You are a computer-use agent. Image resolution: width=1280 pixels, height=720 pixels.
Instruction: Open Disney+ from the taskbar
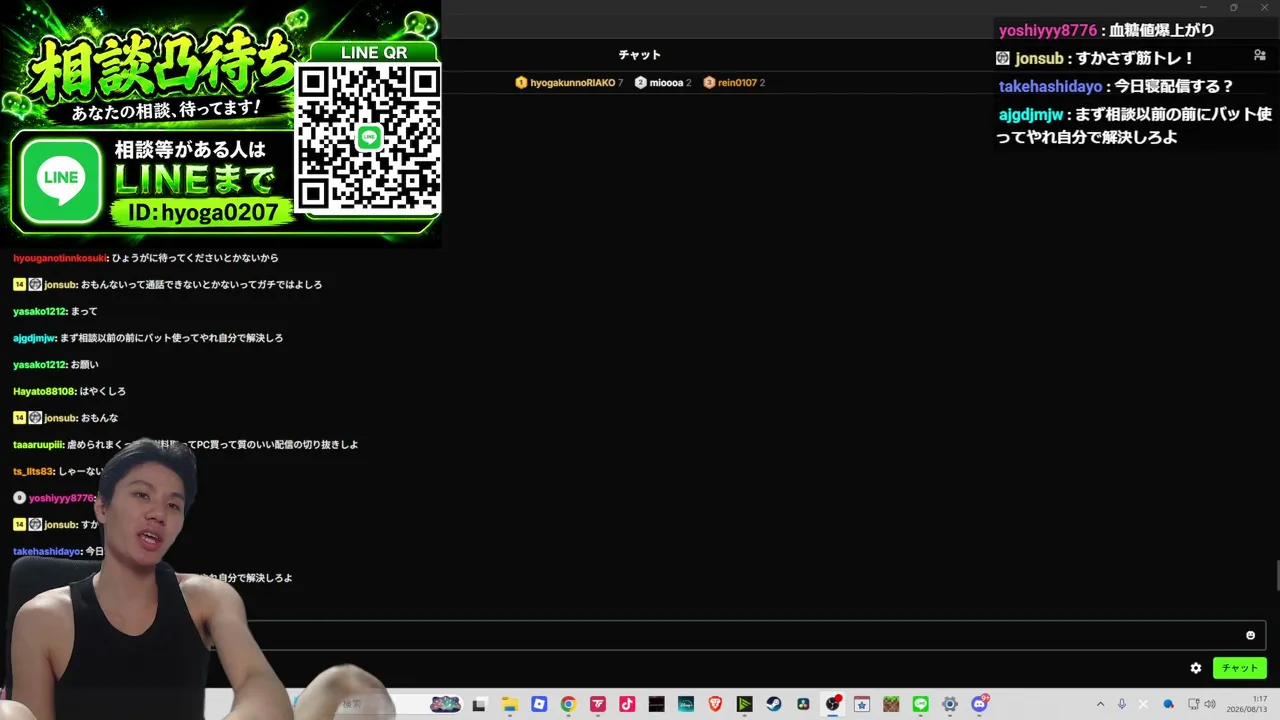coord(686,704)
